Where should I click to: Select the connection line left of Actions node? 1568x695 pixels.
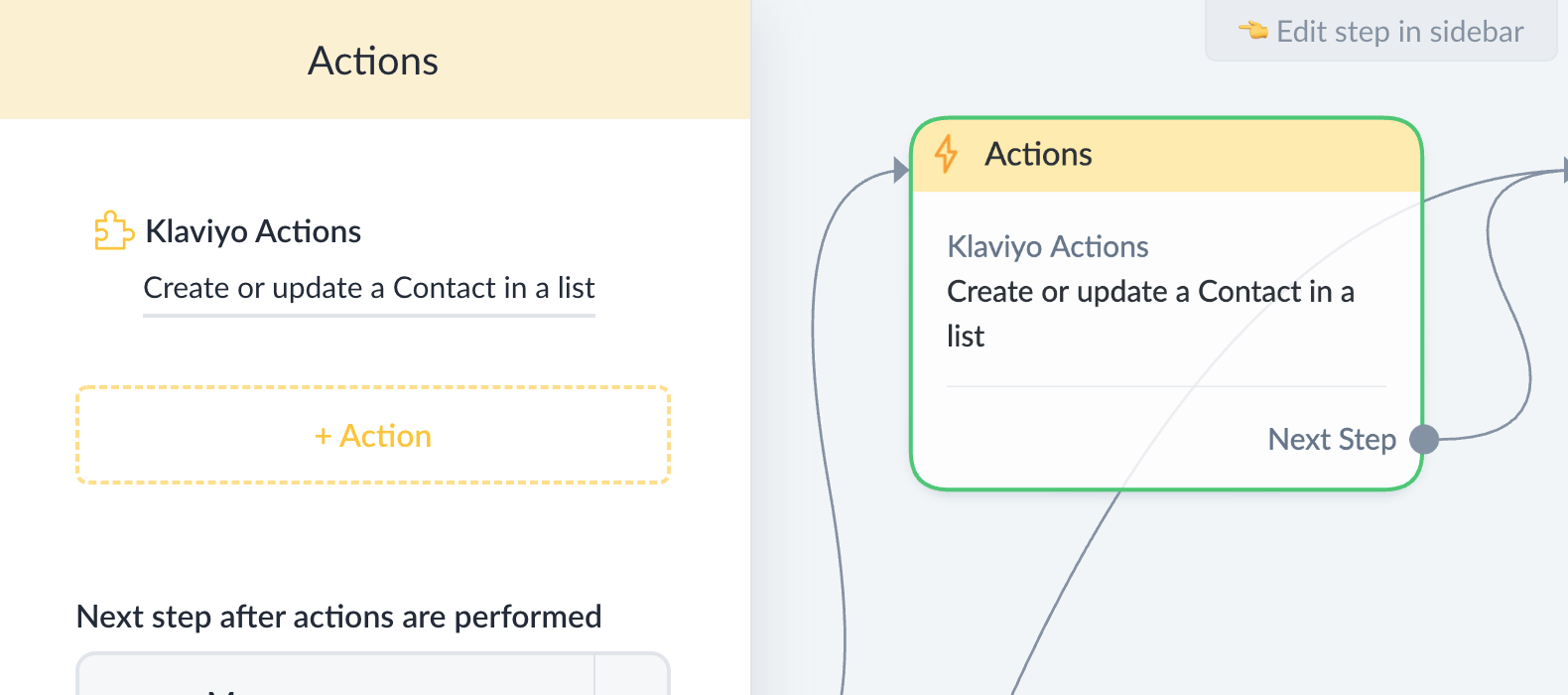coord(817,397)
